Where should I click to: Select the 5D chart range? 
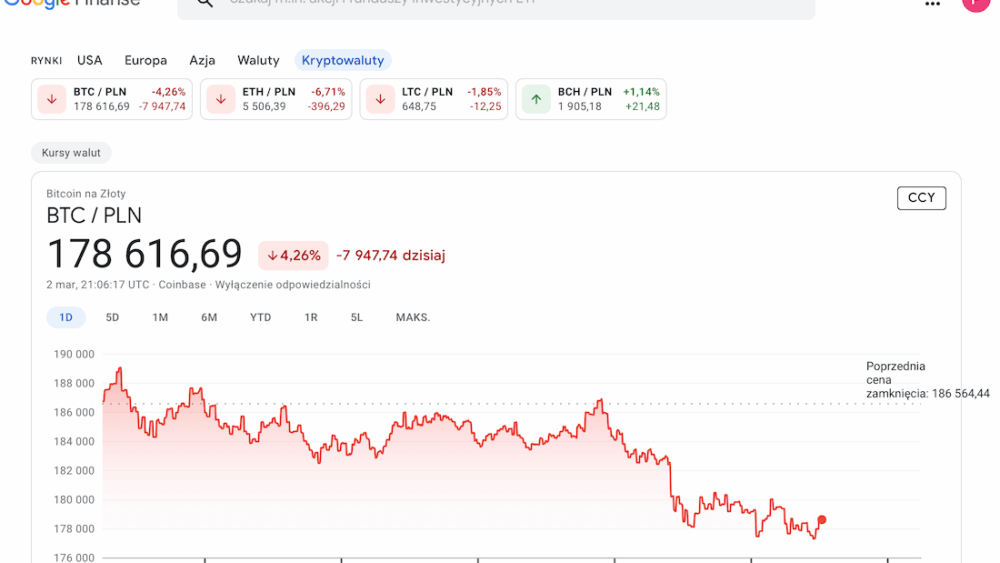112,318
